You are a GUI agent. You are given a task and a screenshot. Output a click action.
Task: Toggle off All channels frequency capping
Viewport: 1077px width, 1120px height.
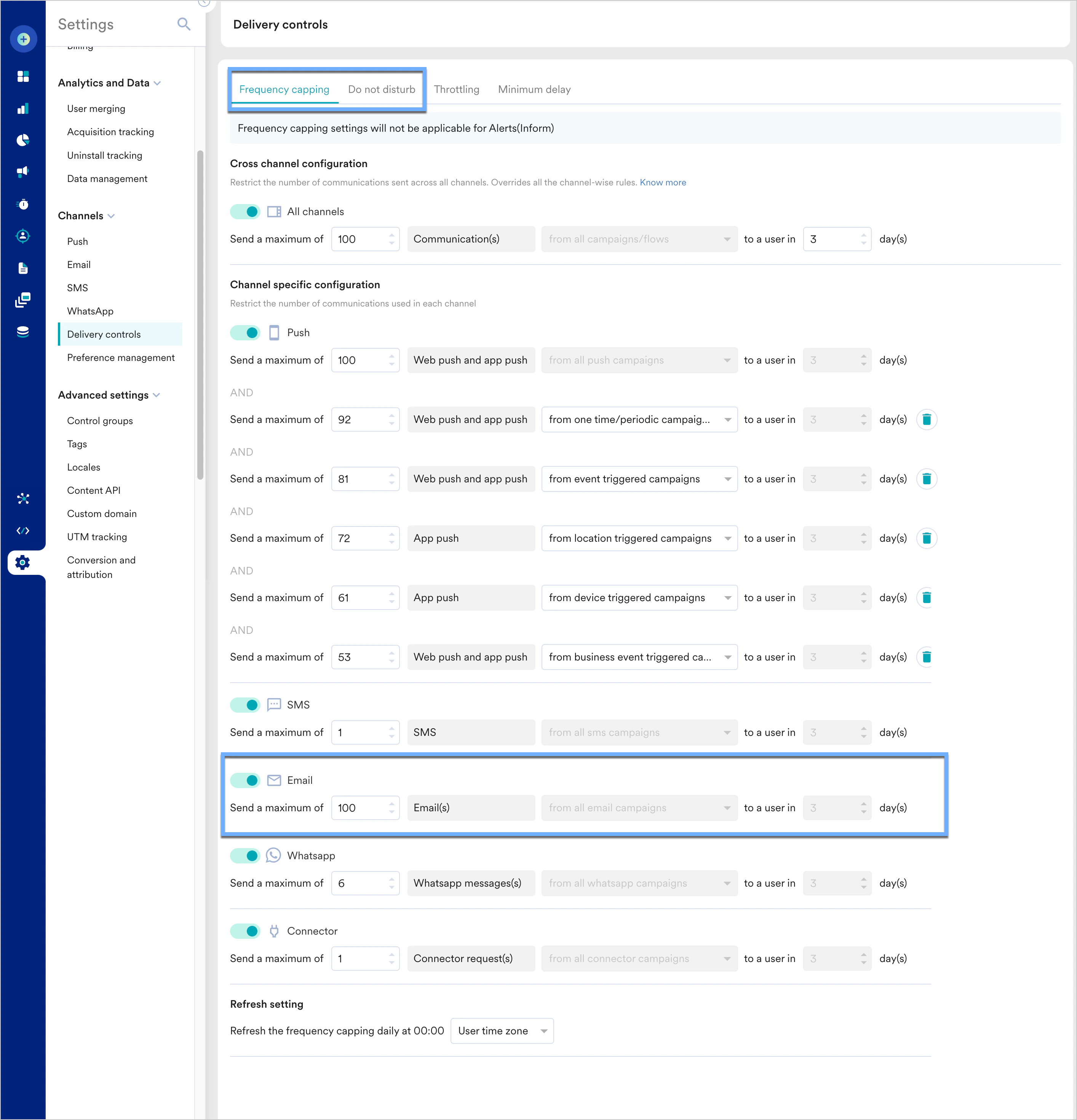pos(245,211)
